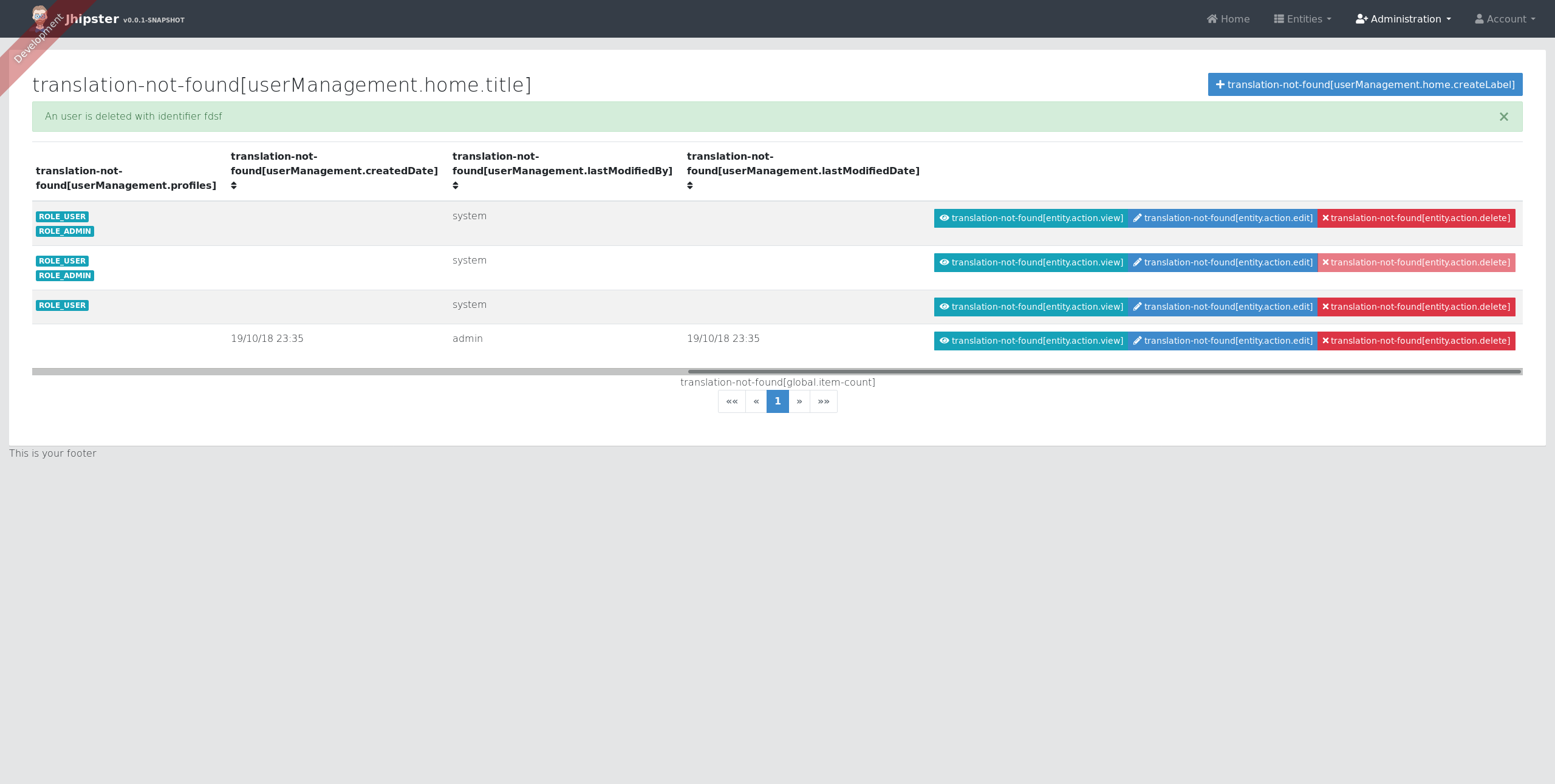The width and height of the screenshot is (1555, 784).
Task: View first user row with eye icon
Action: point(1031,218)
